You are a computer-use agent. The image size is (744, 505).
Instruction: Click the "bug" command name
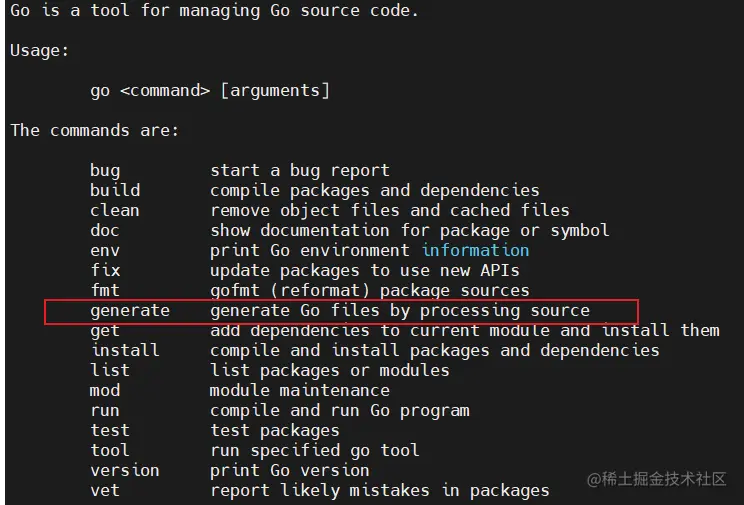(x=105, y=170)
